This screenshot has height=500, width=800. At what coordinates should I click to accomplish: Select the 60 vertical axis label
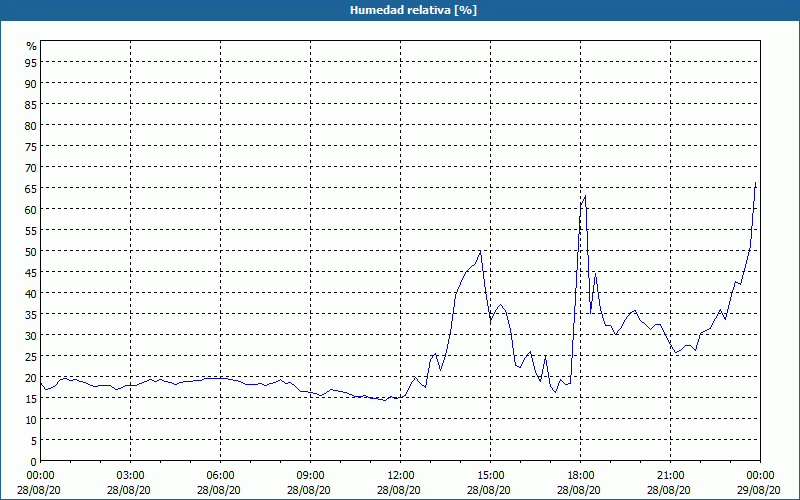pos(31,209)
